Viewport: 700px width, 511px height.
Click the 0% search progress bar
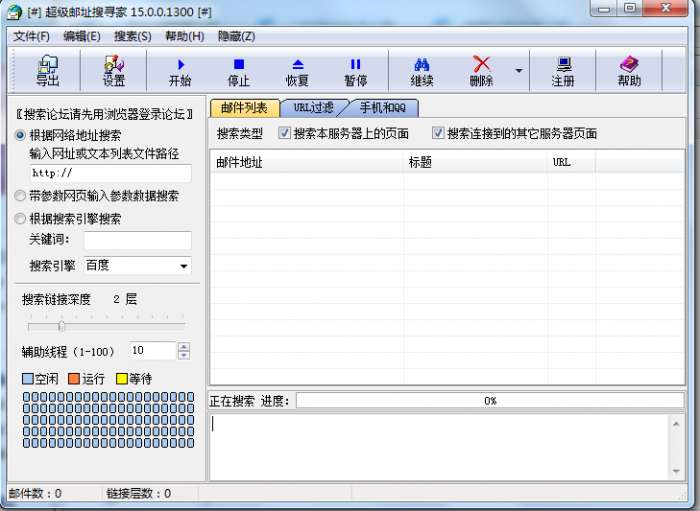pos(490,401)
